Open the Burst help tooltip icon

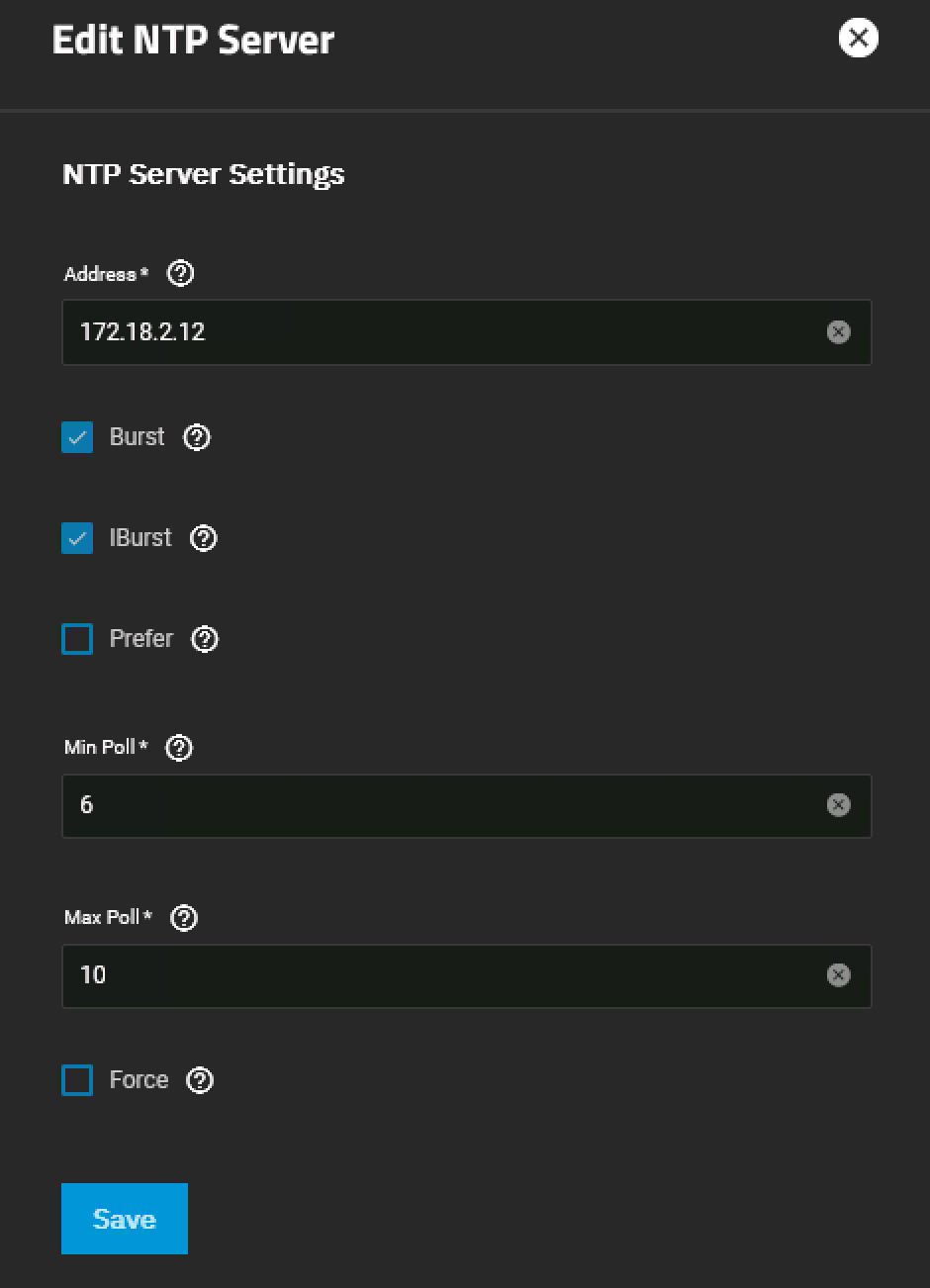[x=197, y=437]
